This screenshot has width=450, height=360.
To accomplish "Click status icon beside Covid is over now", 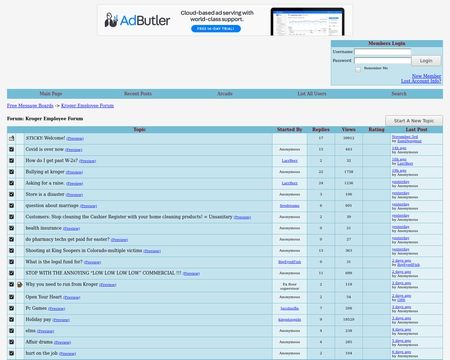I will click(12, 149).
